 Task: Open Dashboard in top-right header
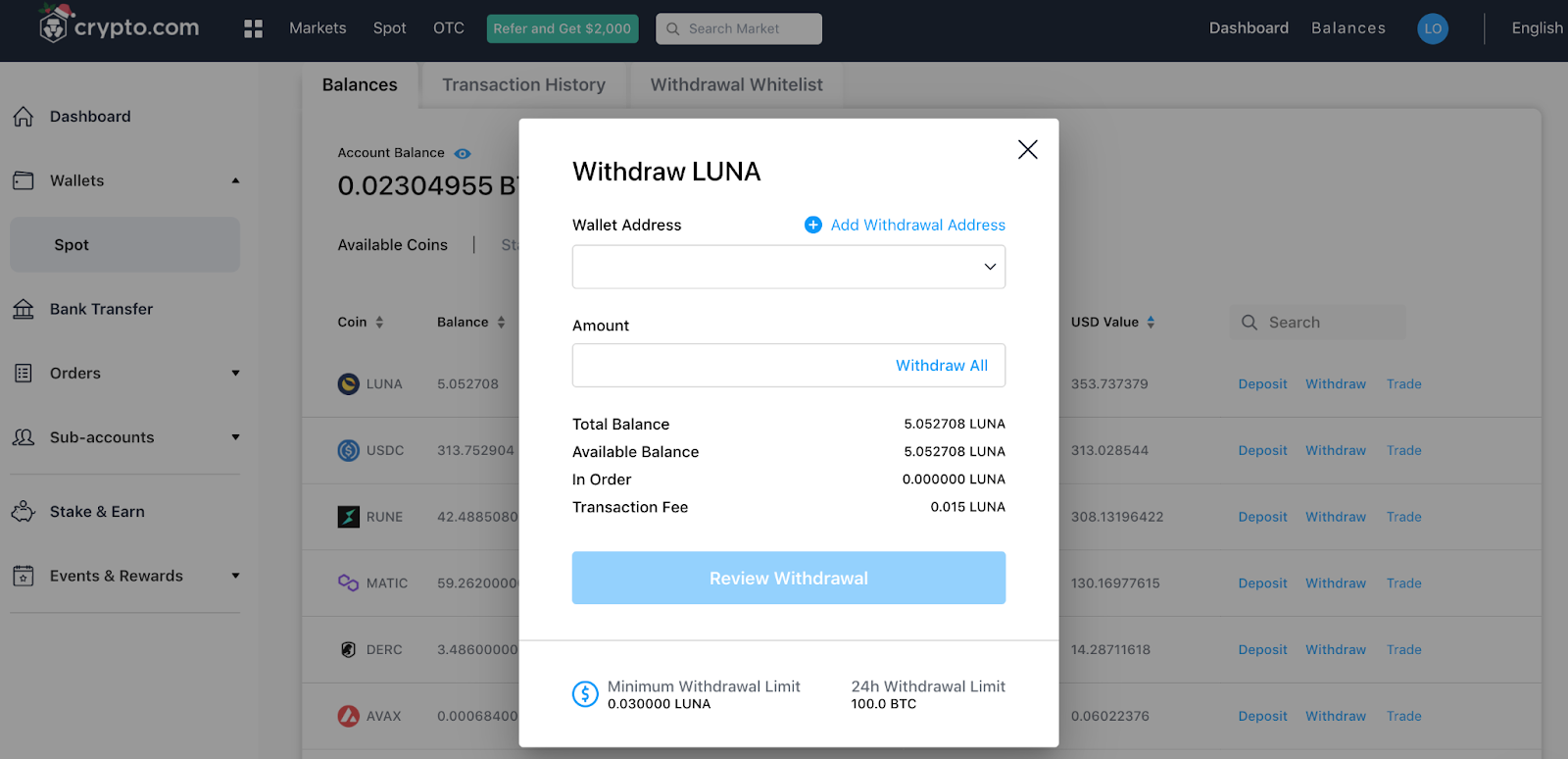click(x=1249, y=28)
